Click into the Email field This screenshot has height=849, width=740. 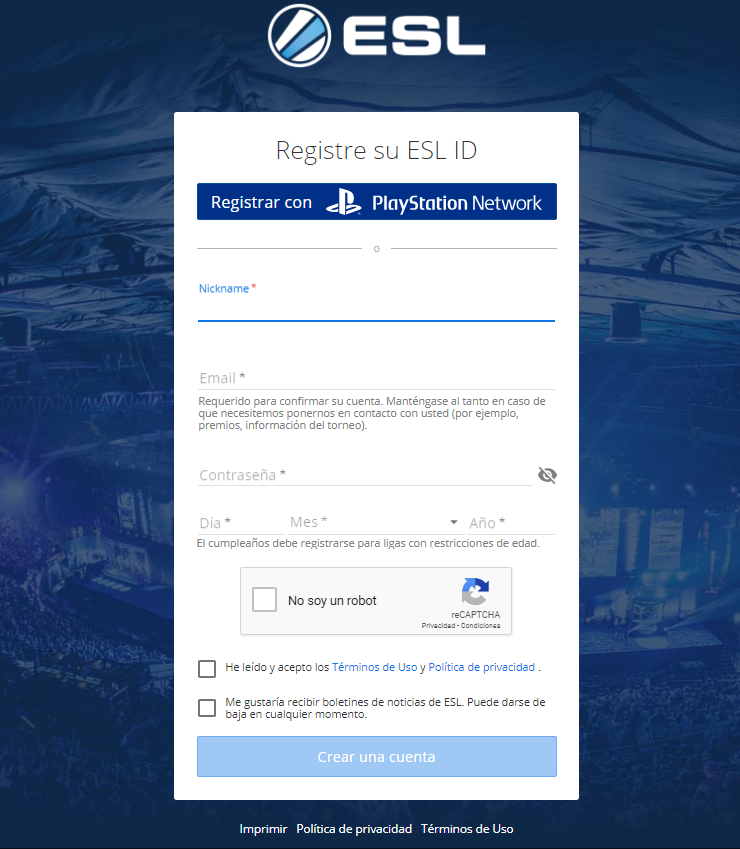coord(376,377)
